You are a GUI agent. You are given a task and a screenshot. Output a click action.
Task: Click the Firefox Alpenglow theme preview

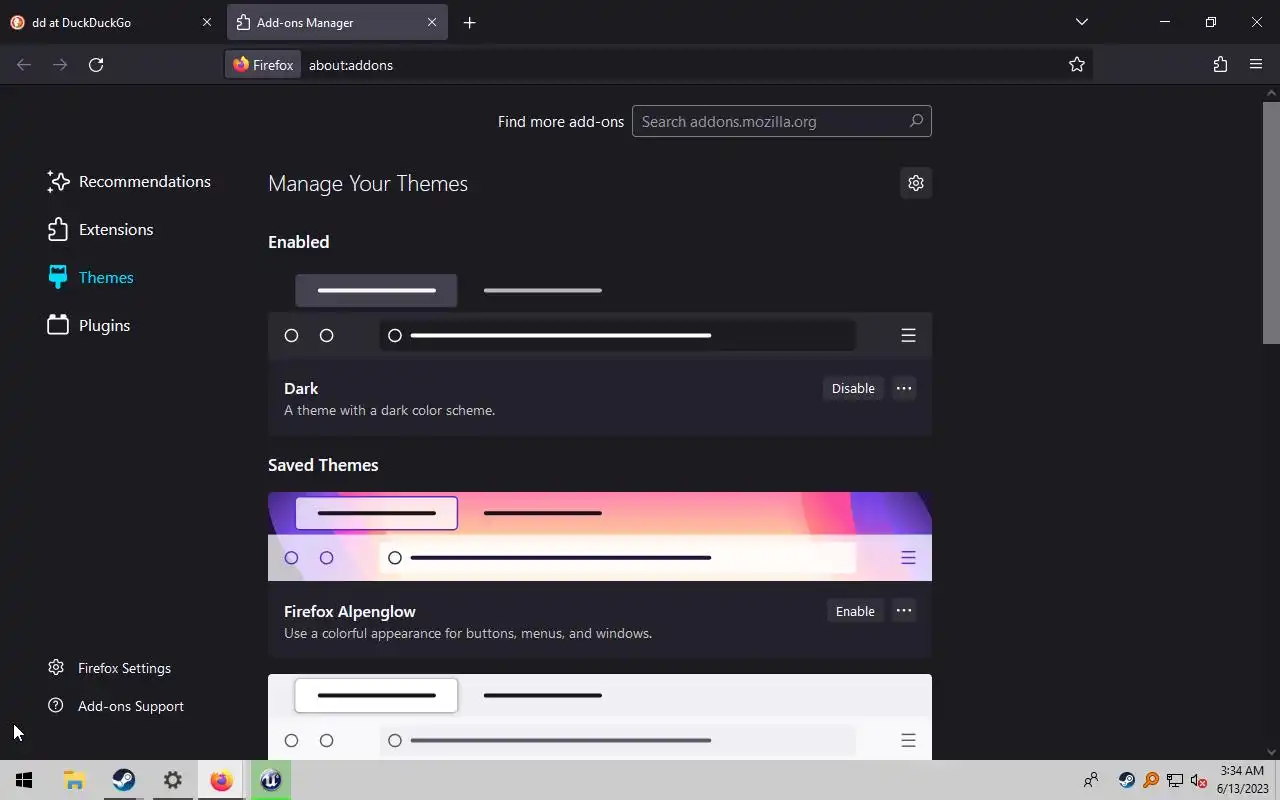pyautogui.click(x=600, y=536)
